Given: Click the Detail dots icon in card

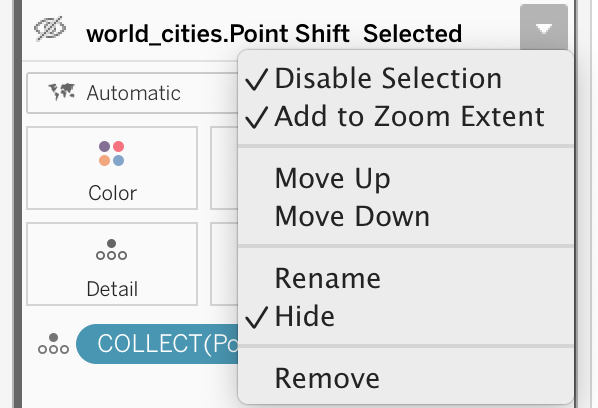Looking at the screenshot, I should (111, 250).
